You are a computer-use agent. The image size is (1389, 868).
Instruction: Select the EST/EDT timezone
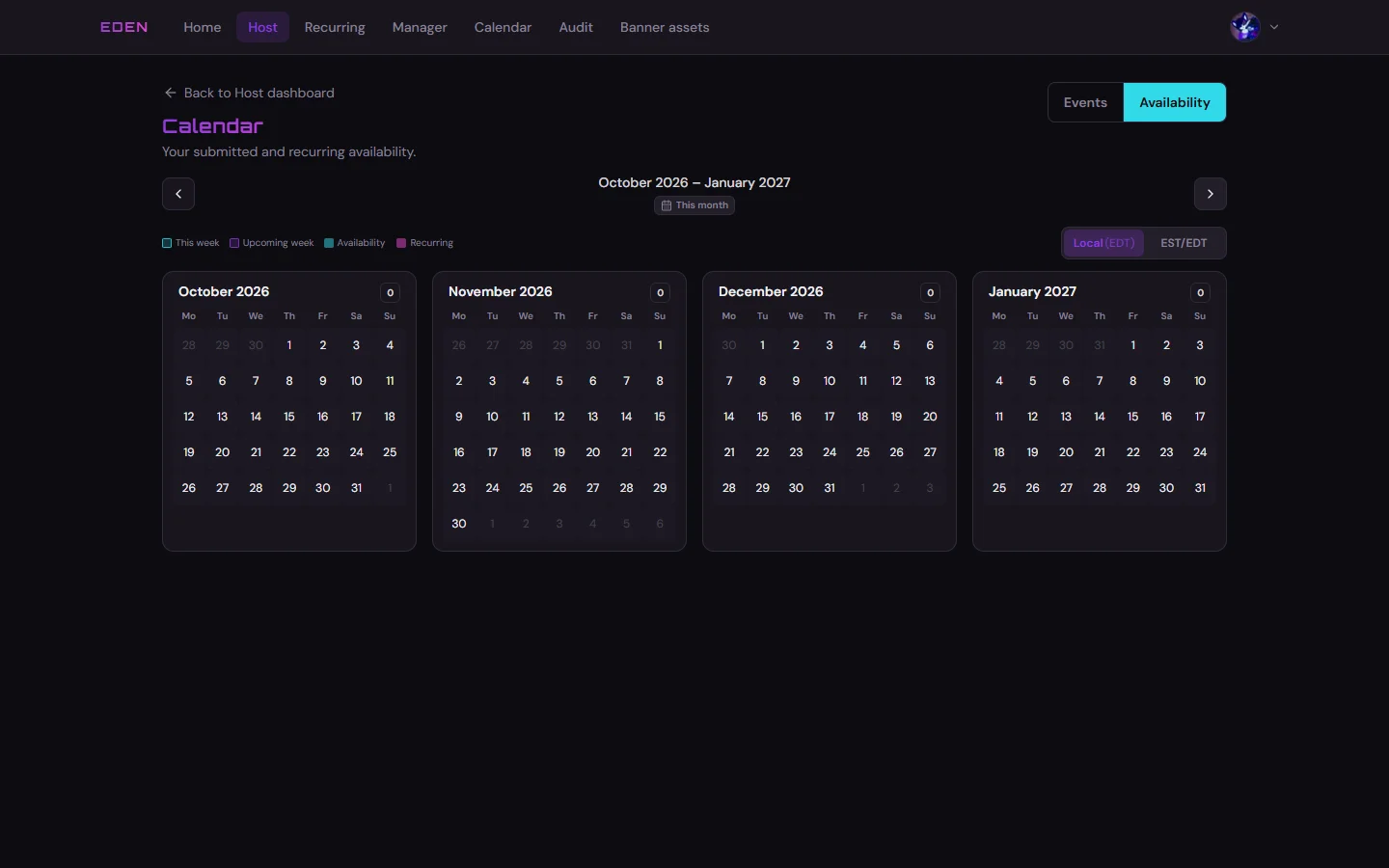(x=1184, y=243)
